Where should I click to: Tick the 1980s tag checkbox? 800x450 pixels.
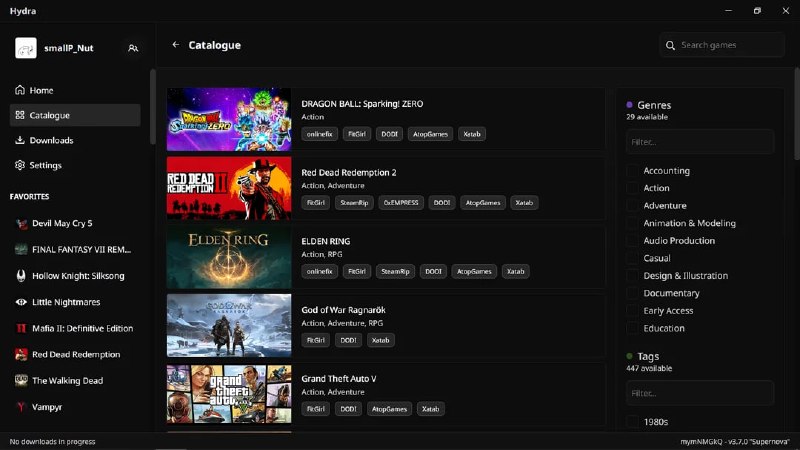pos(632,422)
